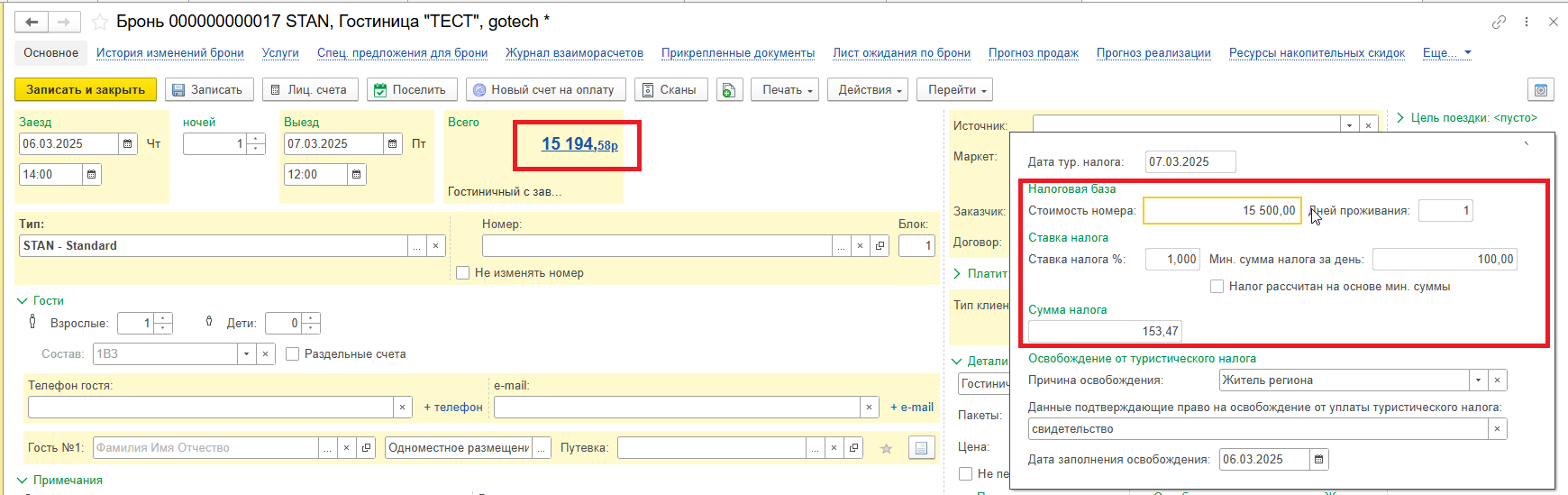The image size is (1568, 495).
Task: Click the Записать button
Action: click(208, 89)
